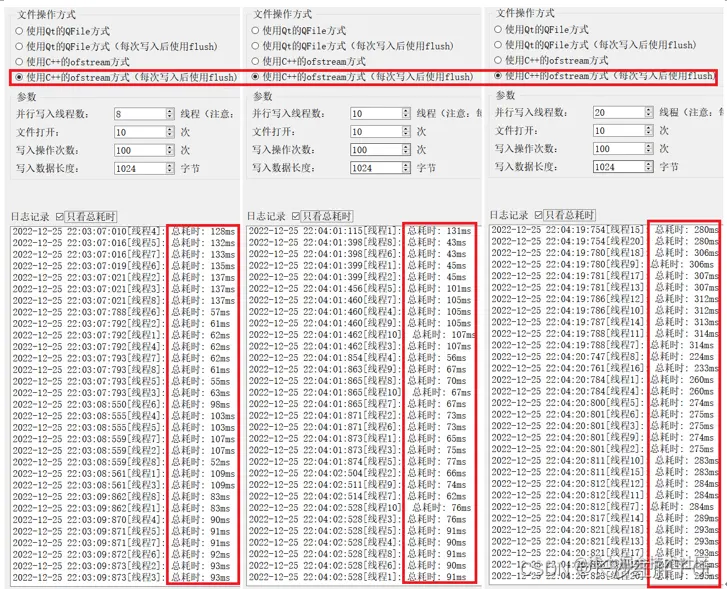Select log line 22:04:20:747[线程8] 总耗时 224ms
The width and height of the screenshot is (727, 589).
tap(603, 357)
